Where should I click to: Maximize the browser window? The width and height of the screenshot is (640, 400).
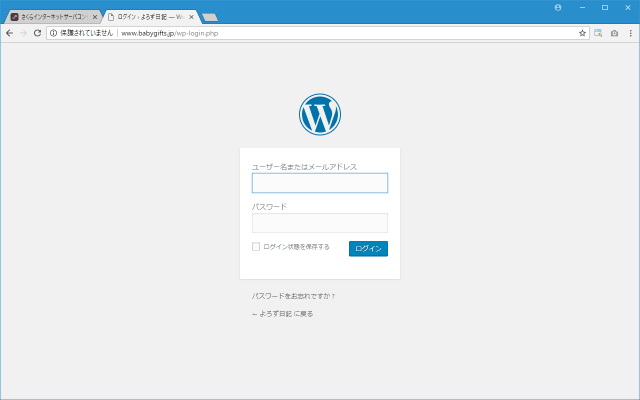[605, 7]
